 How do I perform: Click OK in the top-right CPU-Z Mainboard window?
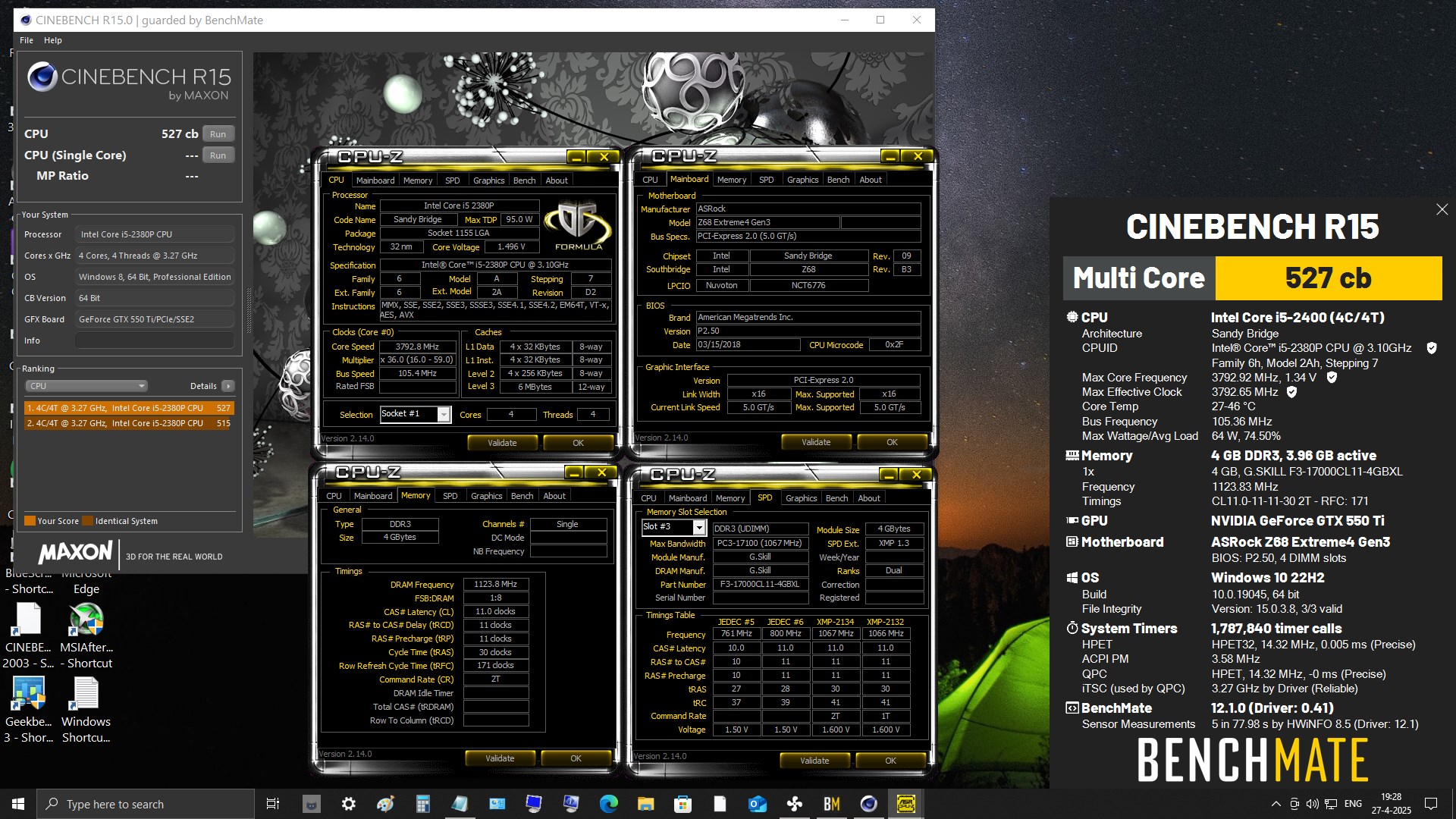892,442
